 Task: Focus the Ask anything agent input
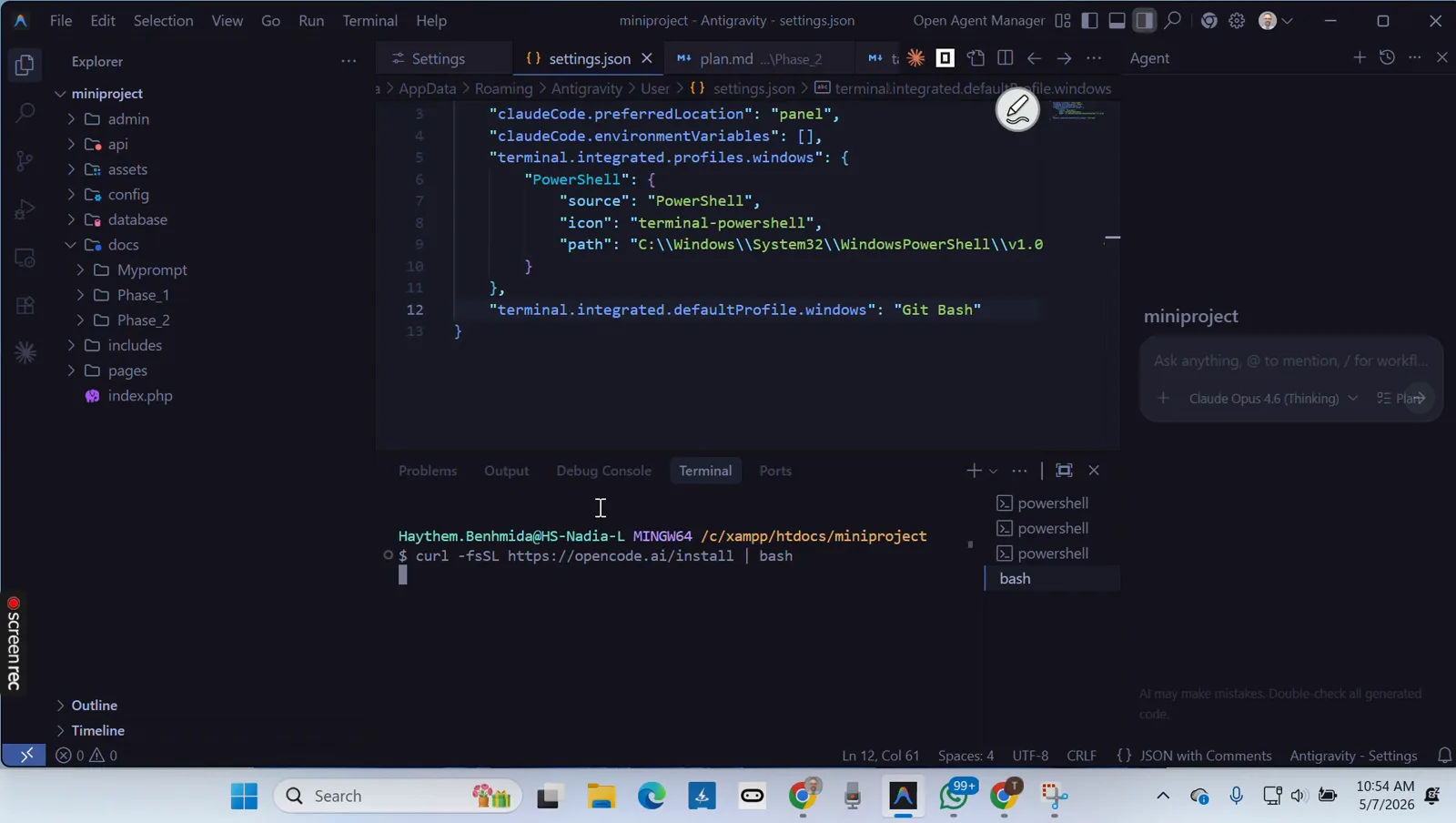(1290, 361)
